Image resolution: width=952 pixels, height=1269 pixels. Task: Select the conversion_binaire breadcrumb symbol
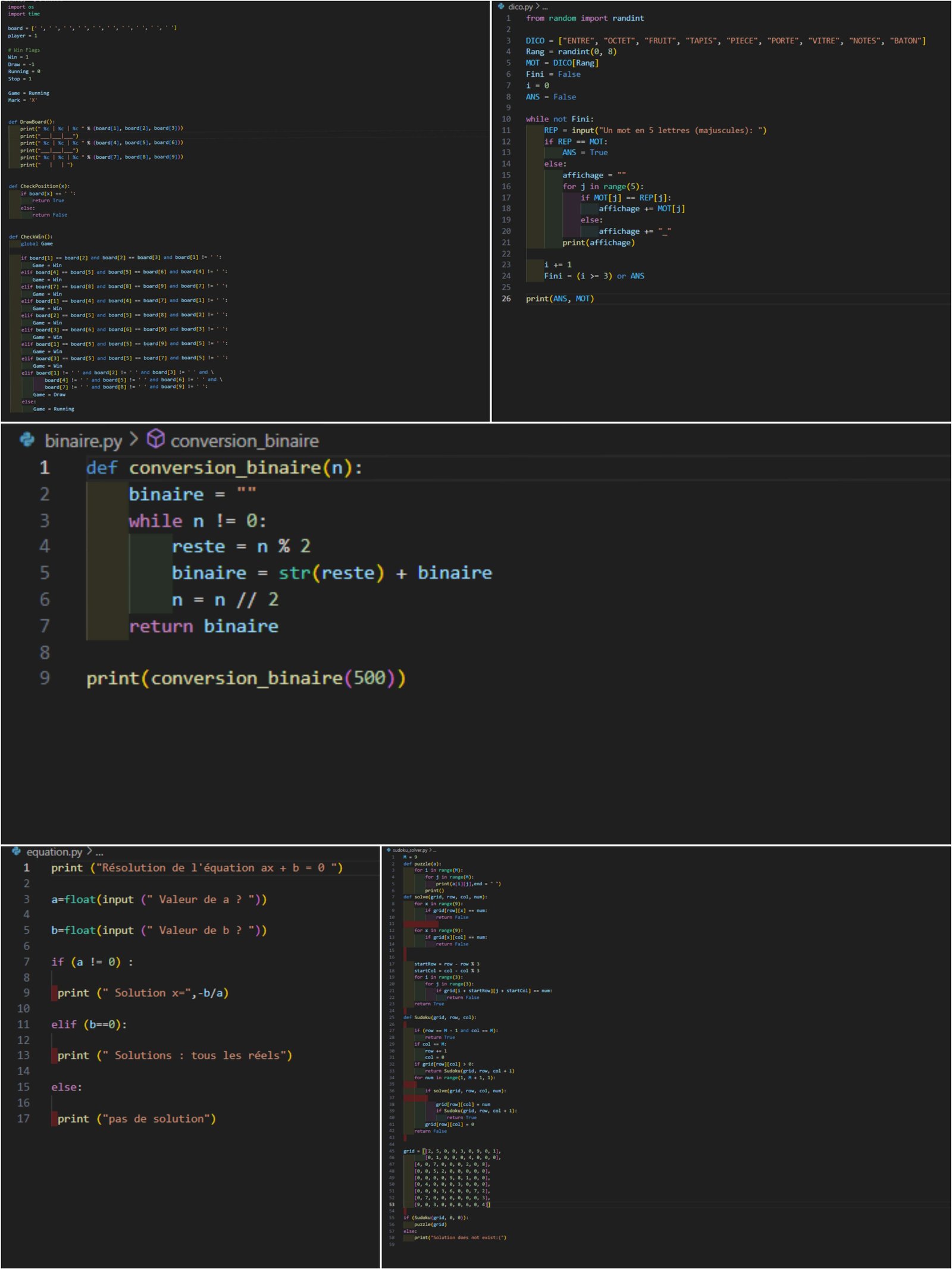(x=245, y=441)
